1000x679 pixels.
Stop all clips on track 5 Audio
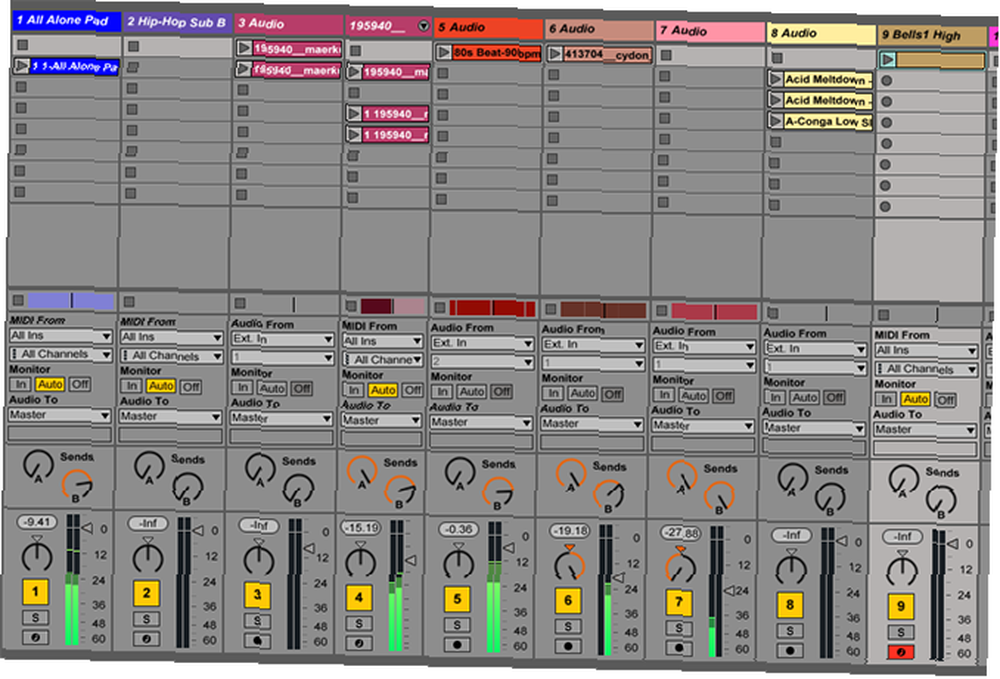point(439,308)
